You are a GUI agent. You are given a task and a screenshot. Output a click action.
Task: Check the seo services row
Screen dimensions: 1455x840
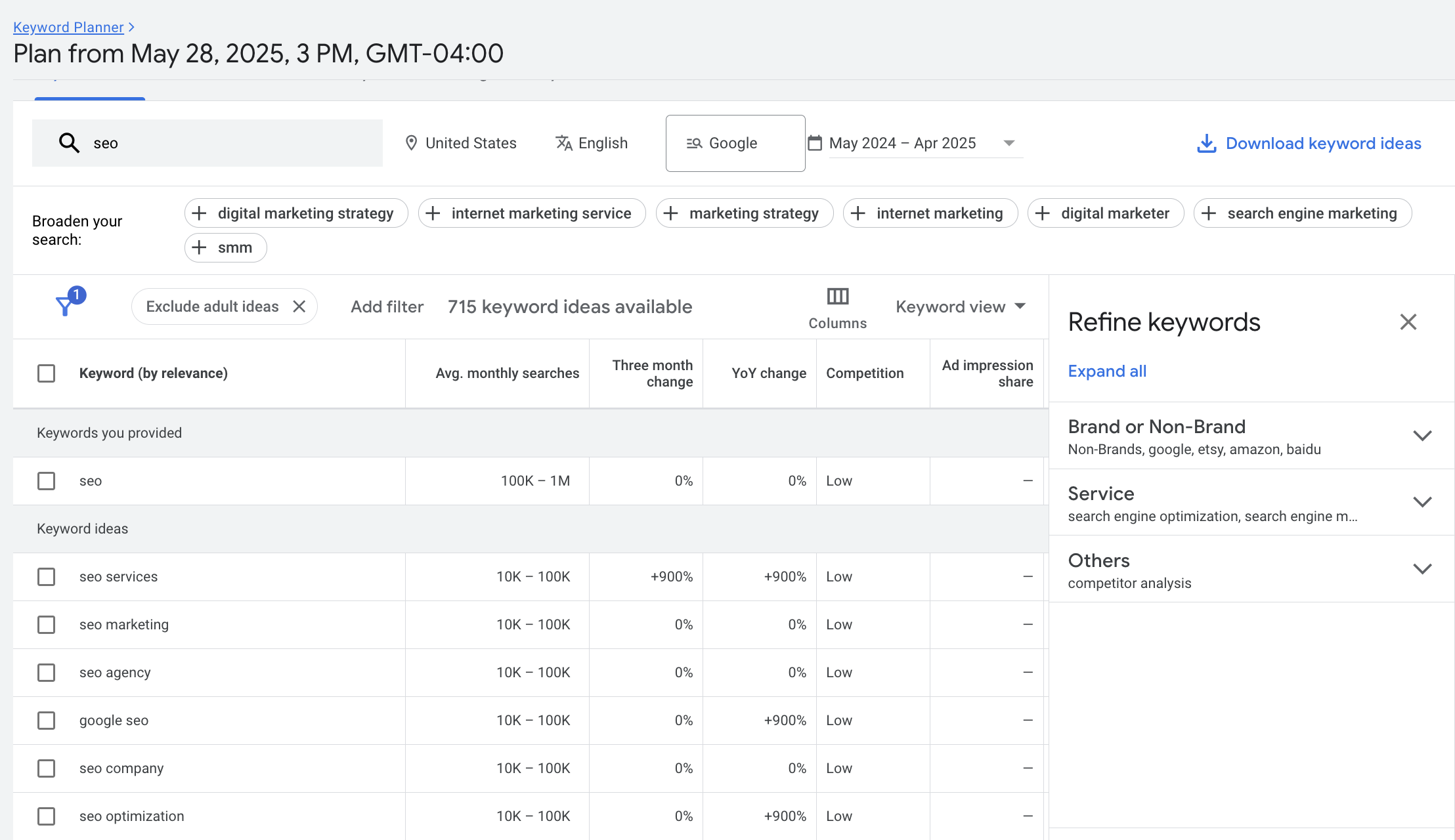(46, 577)
